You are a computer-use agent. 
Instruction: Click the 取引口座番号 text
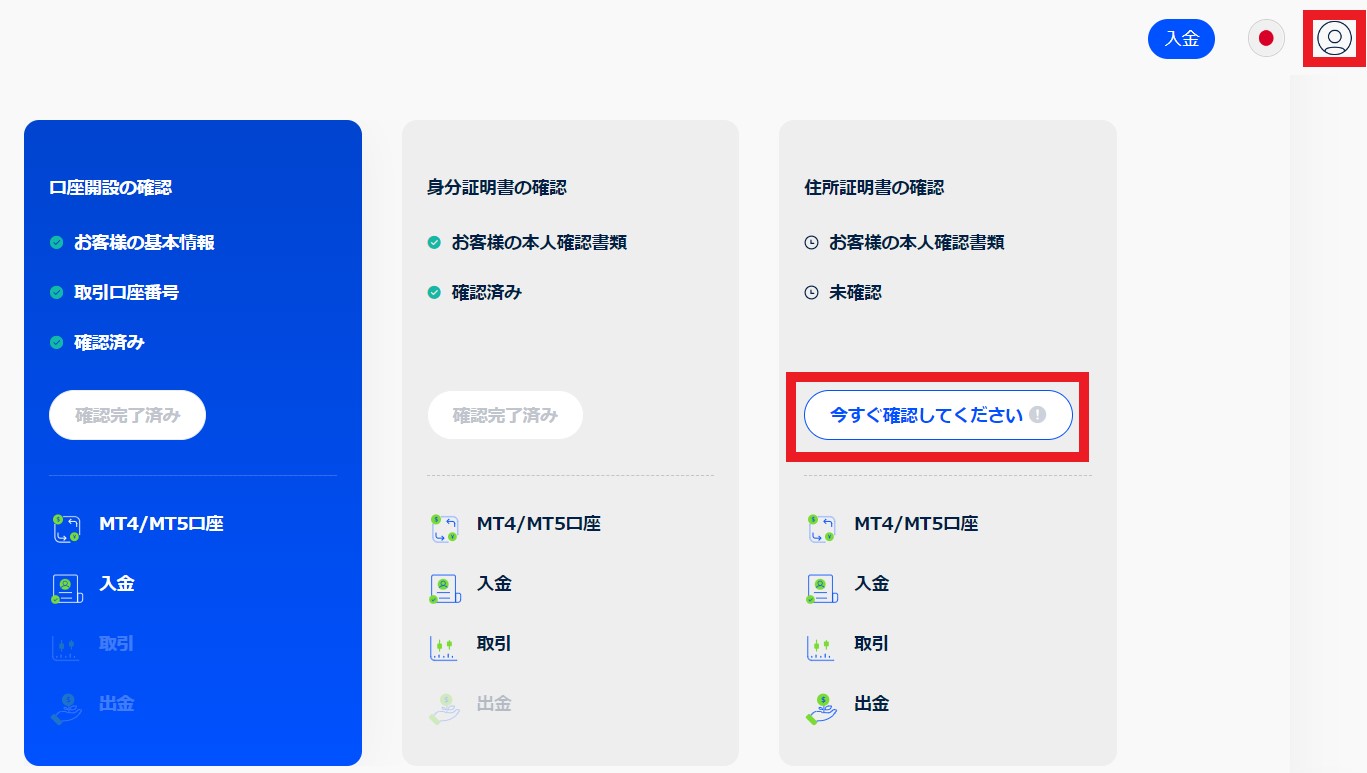coord(127,292)
